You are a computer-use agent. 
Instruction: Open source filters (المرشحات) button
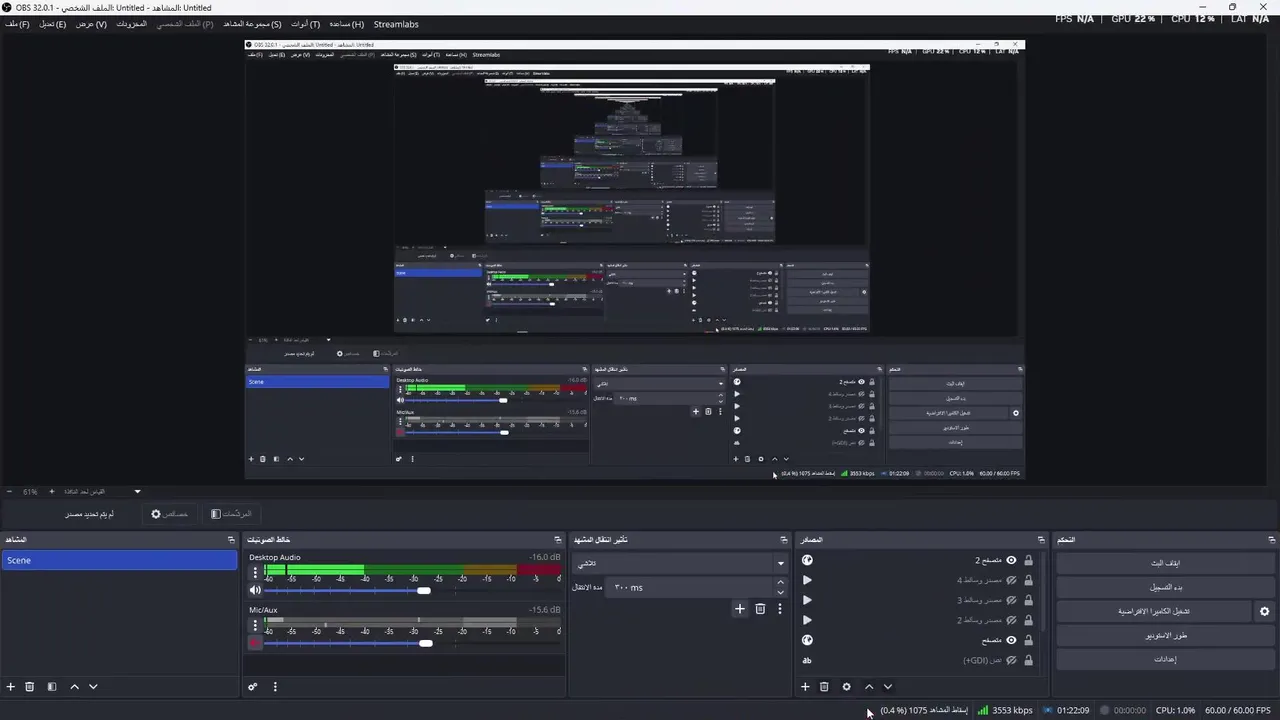231,514
